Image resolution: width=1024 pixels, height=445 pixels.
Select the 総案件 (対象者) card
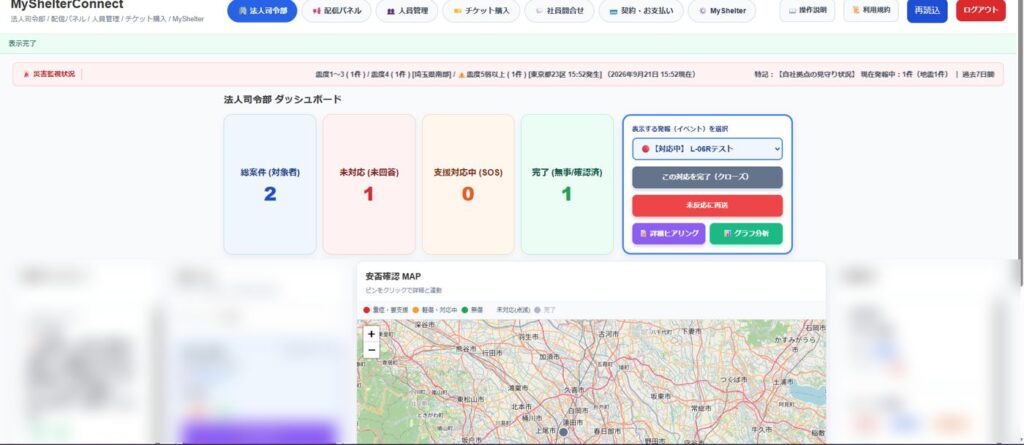270,184
